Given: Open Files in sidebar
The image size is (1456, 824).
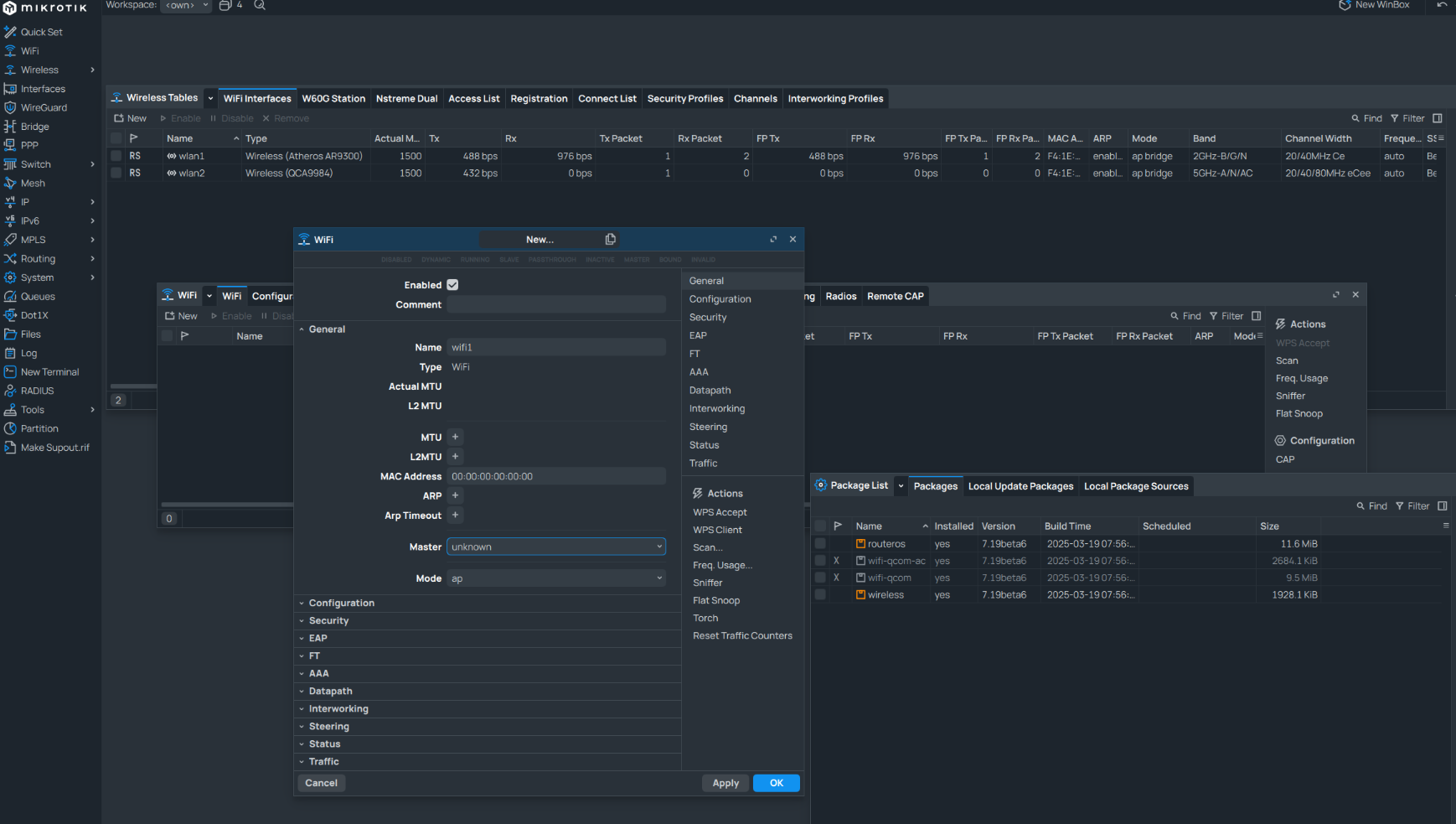Looking at the screenshot, I should coord(30,334).
